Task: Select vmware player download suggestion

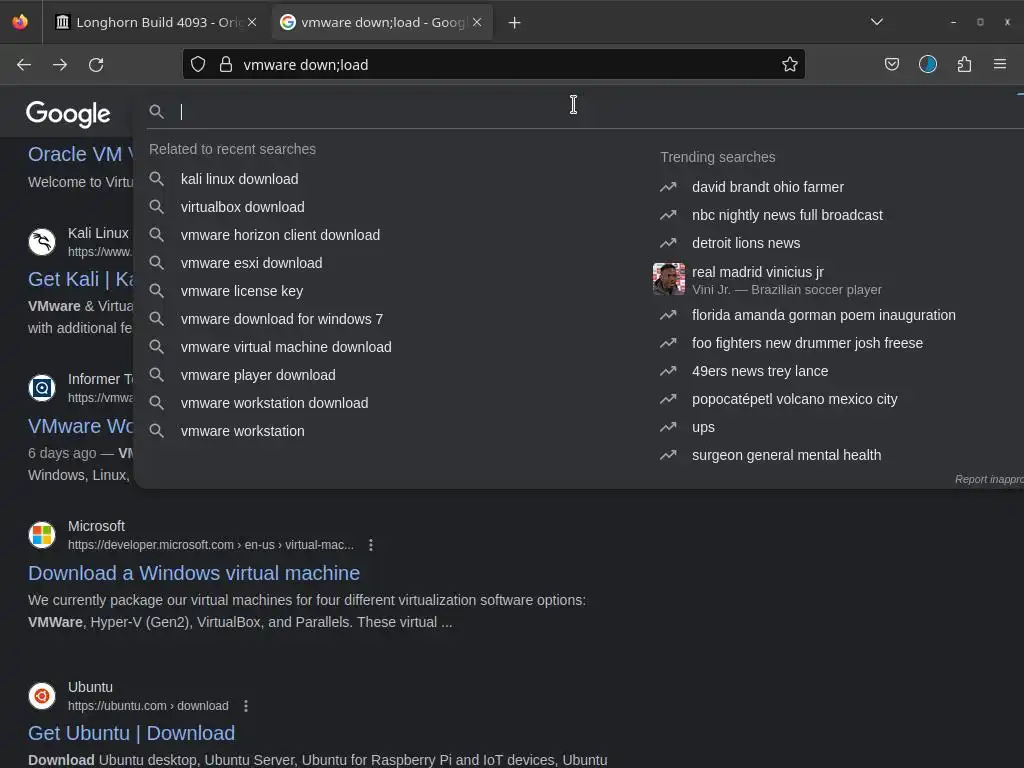Action: (x=258, y=376)
